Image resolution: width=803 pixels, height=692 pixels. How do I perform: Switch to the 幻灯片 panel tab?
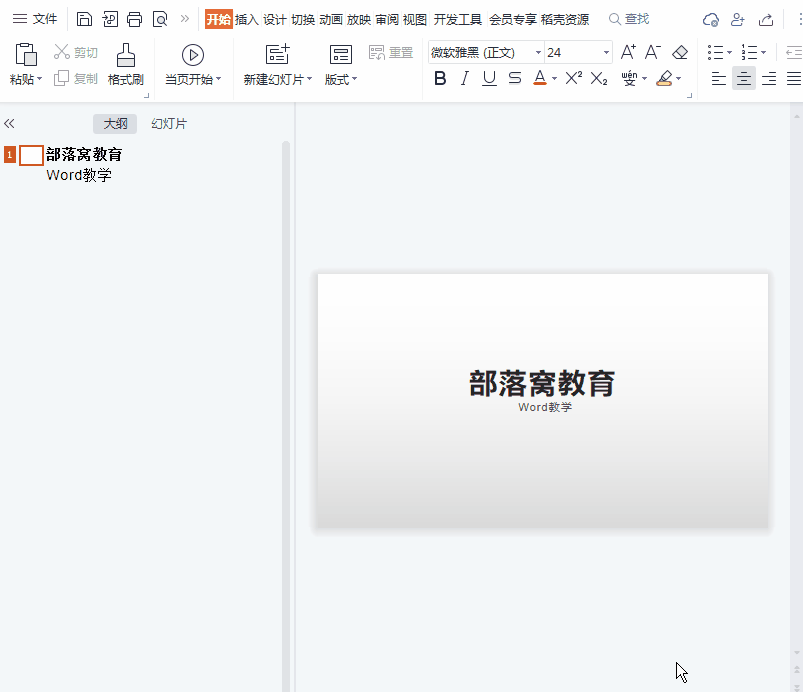tap(168, 123)
